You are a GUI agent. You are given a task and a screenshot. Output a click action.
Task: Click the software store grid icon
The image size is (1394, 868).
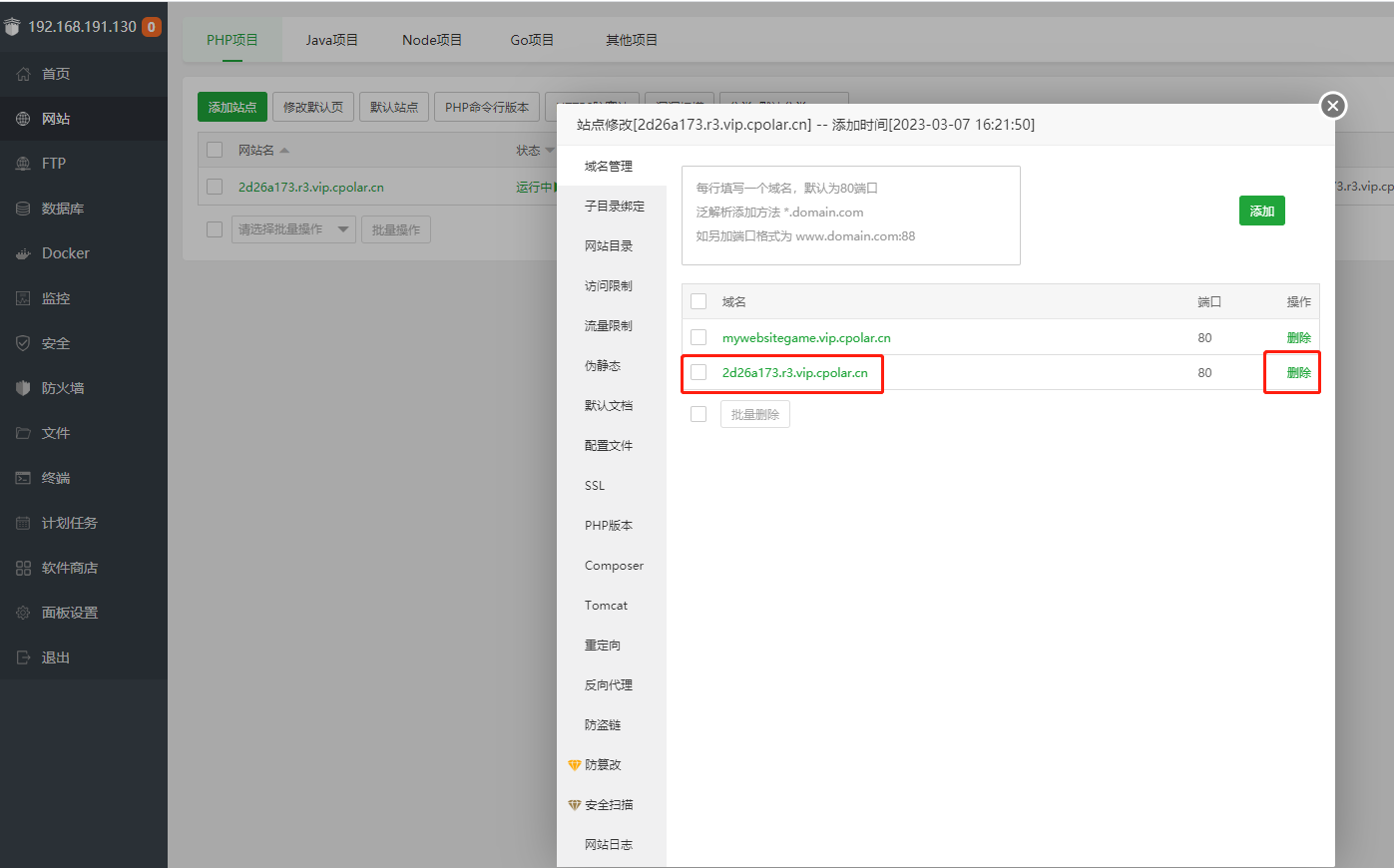(x=23, y=568)
